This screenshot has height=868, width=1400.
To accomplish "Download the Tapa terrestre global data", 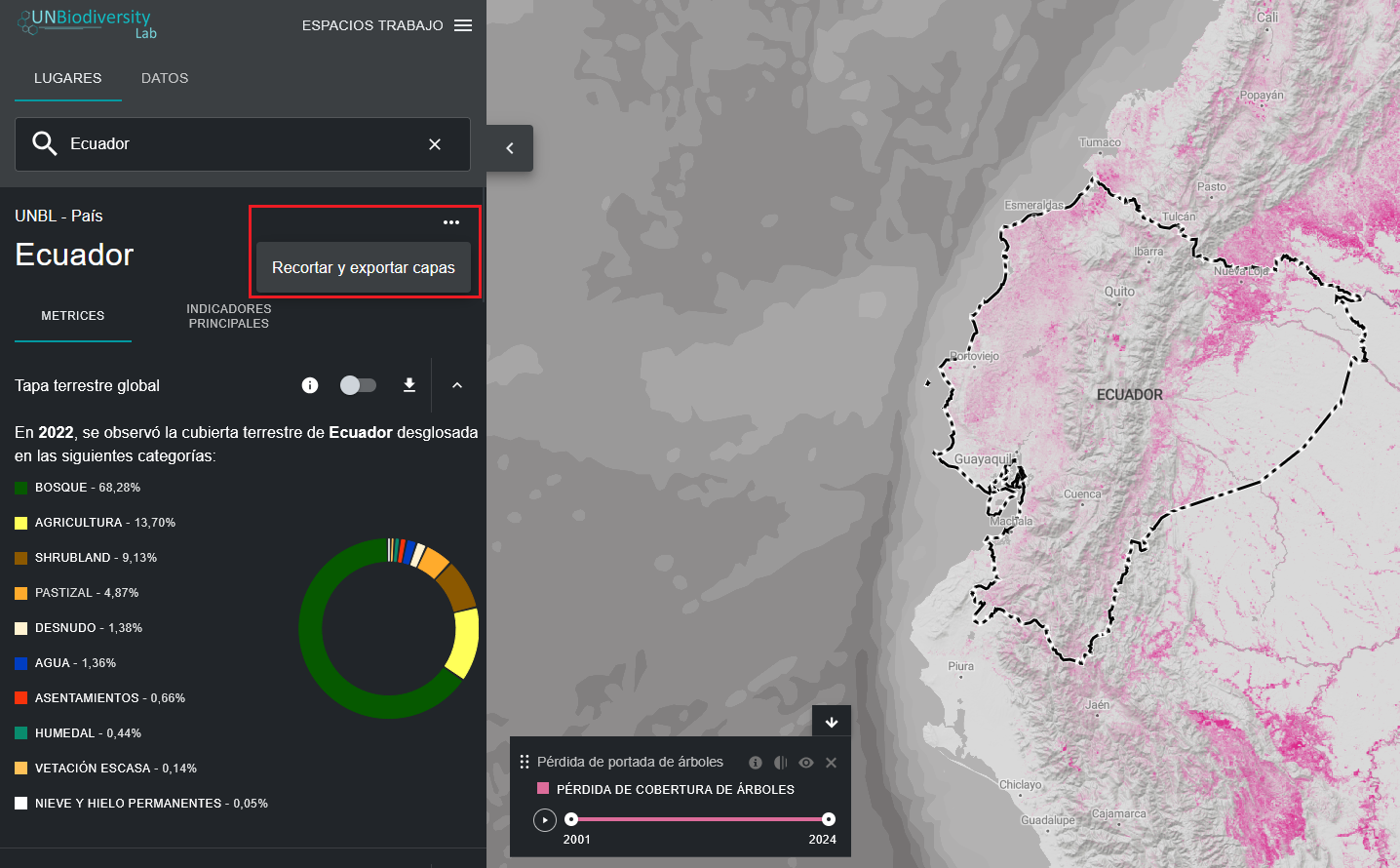I will click(409, 385).
